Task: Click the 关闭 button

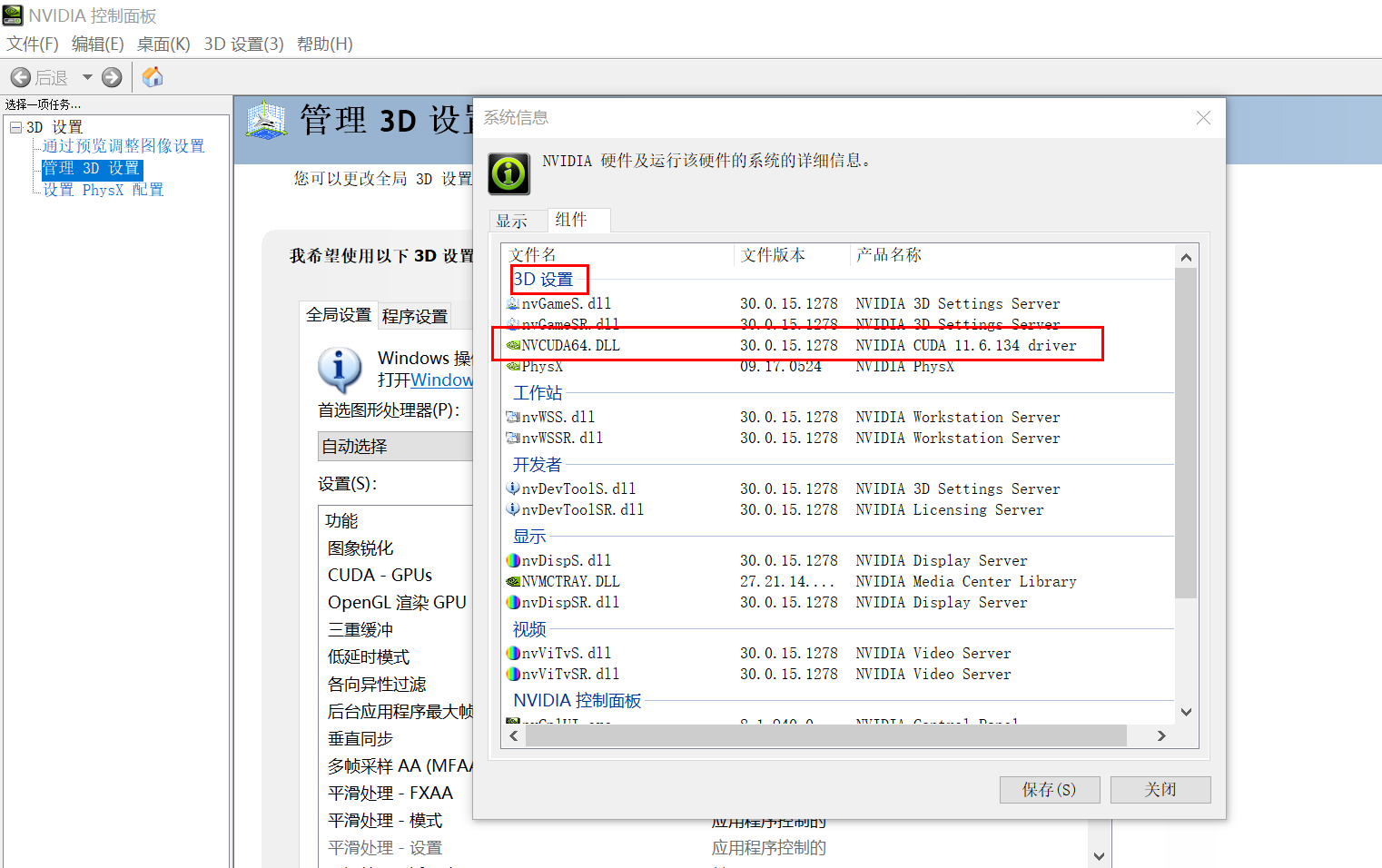Action: click(x=1160, y=789)
